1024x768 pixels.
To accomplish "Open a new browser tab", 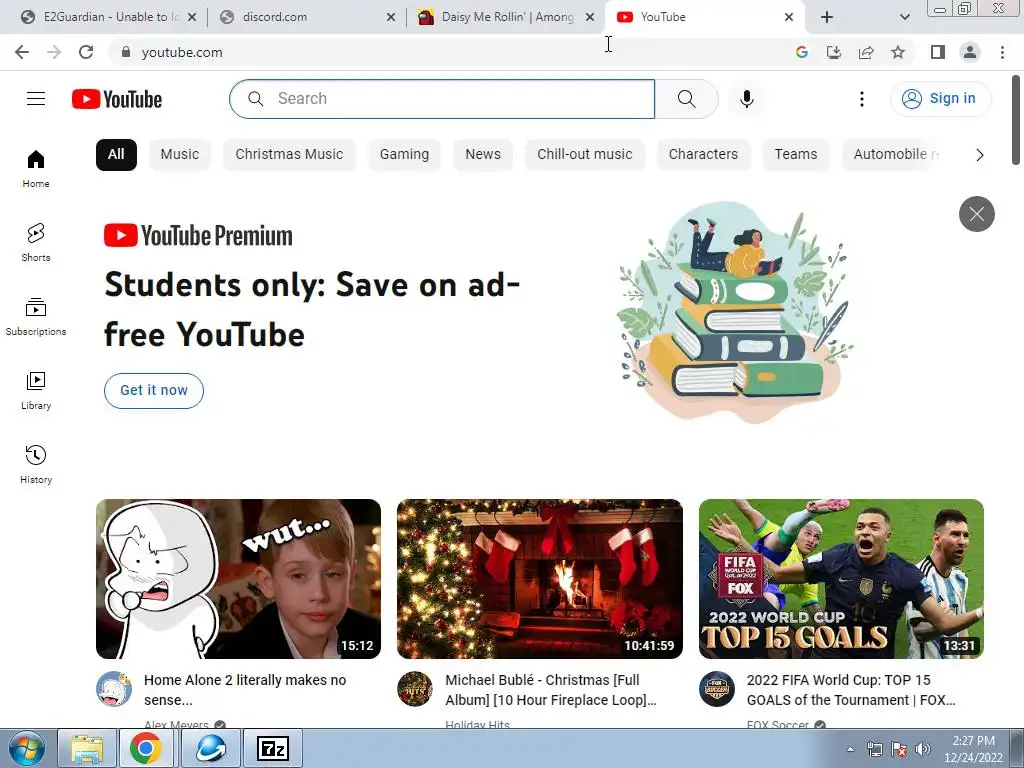I will click(827, 17).
